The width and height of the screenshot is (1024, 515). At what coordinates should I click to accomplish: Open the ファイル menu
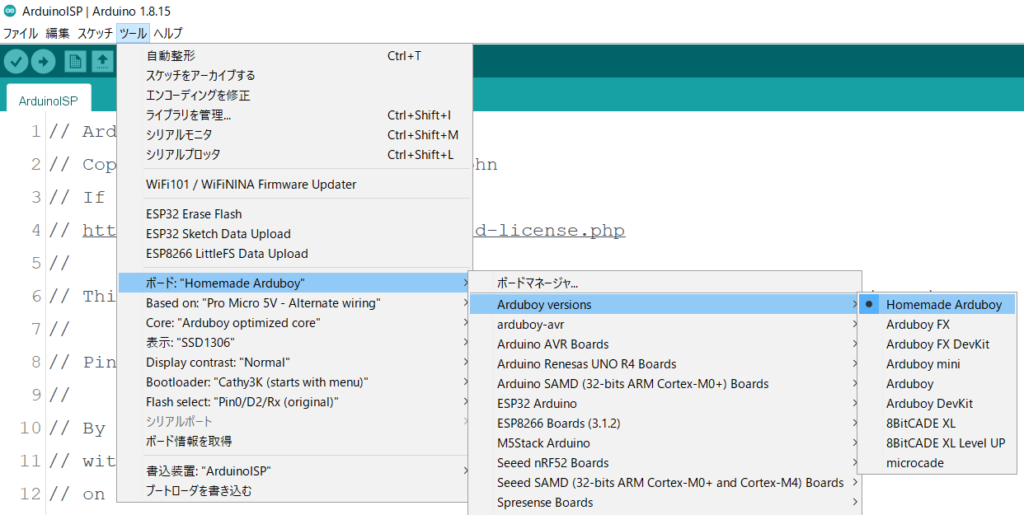pyautogui.click(x=20, y=33)
